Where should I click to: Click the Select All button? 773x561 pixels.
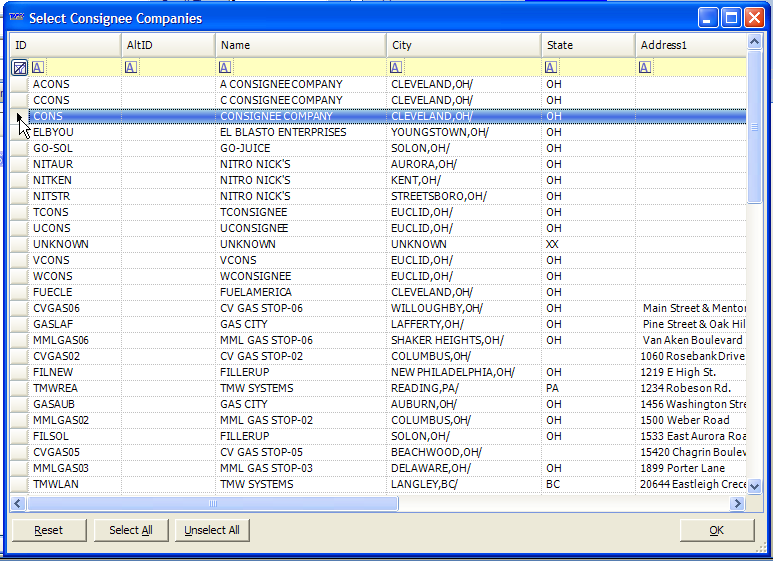coord(131,530)
